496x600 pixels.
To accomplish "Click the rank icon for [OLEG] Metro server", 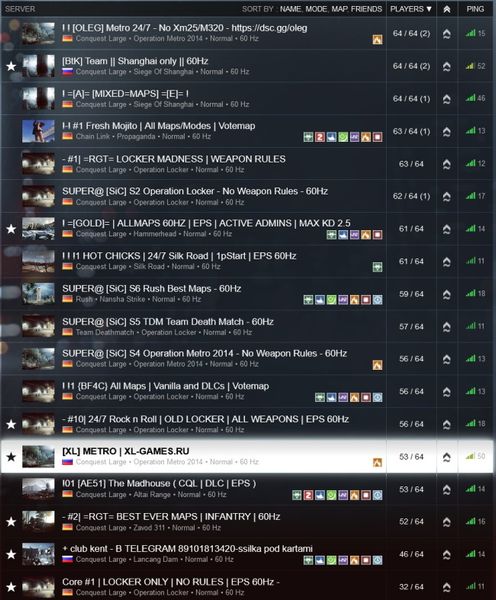I will click(447, 34).
